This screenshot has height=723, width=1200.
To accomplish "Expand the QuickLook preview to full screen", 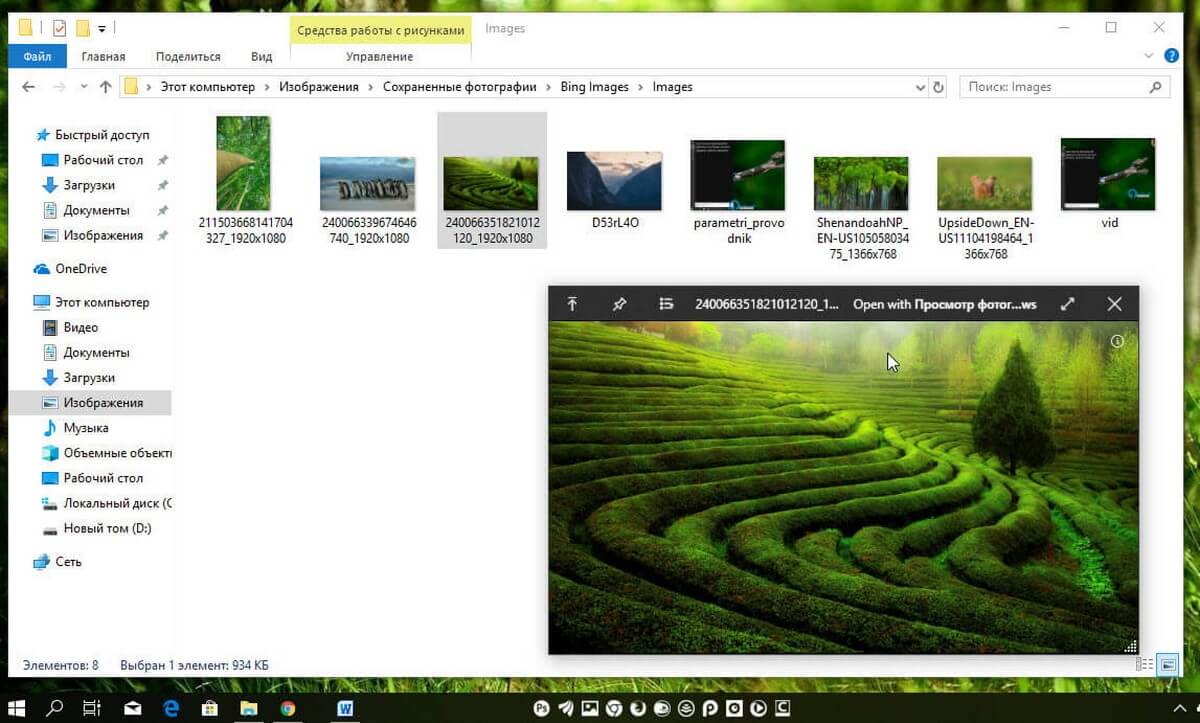I will (x=1067, y=304).
